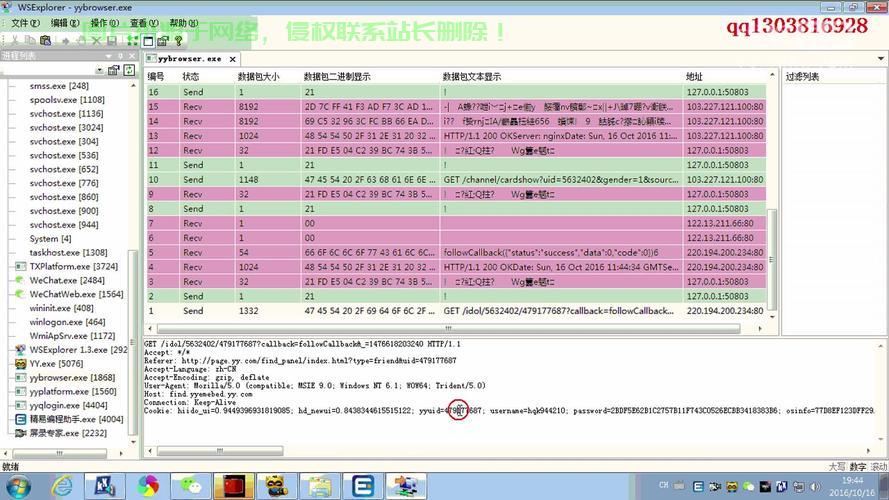Select packet row 16 Send

pyautogui.click(x=456, y=92)
